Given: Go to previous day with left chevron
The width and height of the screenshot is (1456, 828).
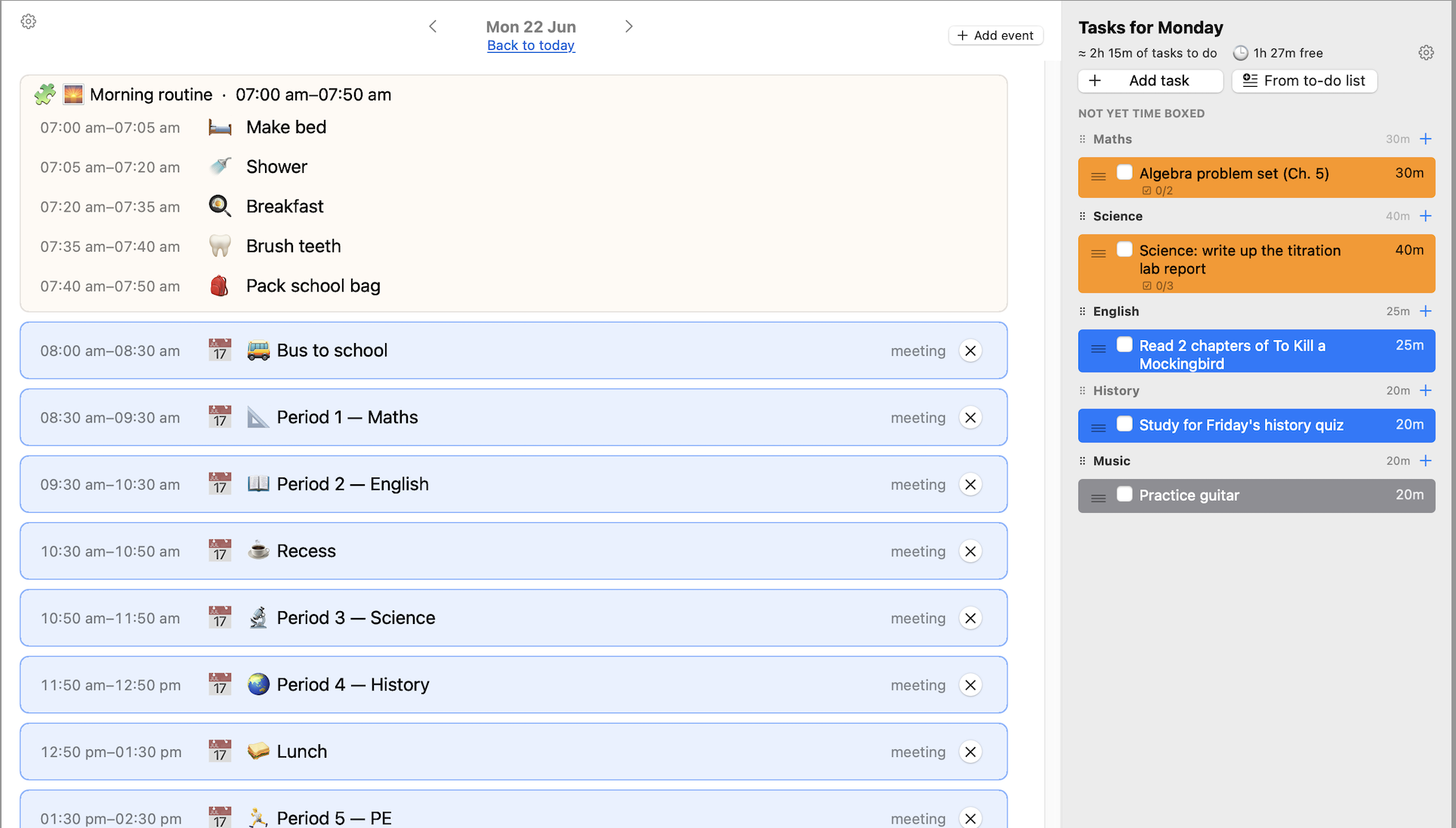Looking at the screenshot, I should tap(433, 26).
